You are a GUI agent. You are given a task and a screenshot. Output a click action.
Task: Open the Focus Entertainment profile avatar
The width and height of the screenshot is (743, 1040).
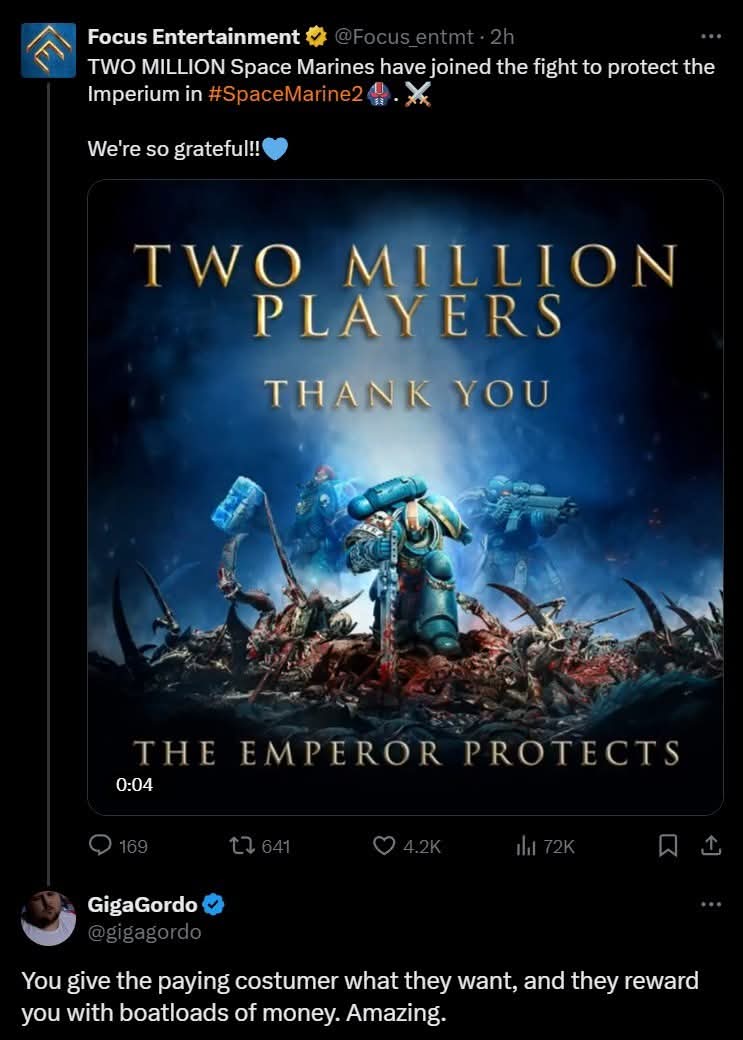click(48, 50)
